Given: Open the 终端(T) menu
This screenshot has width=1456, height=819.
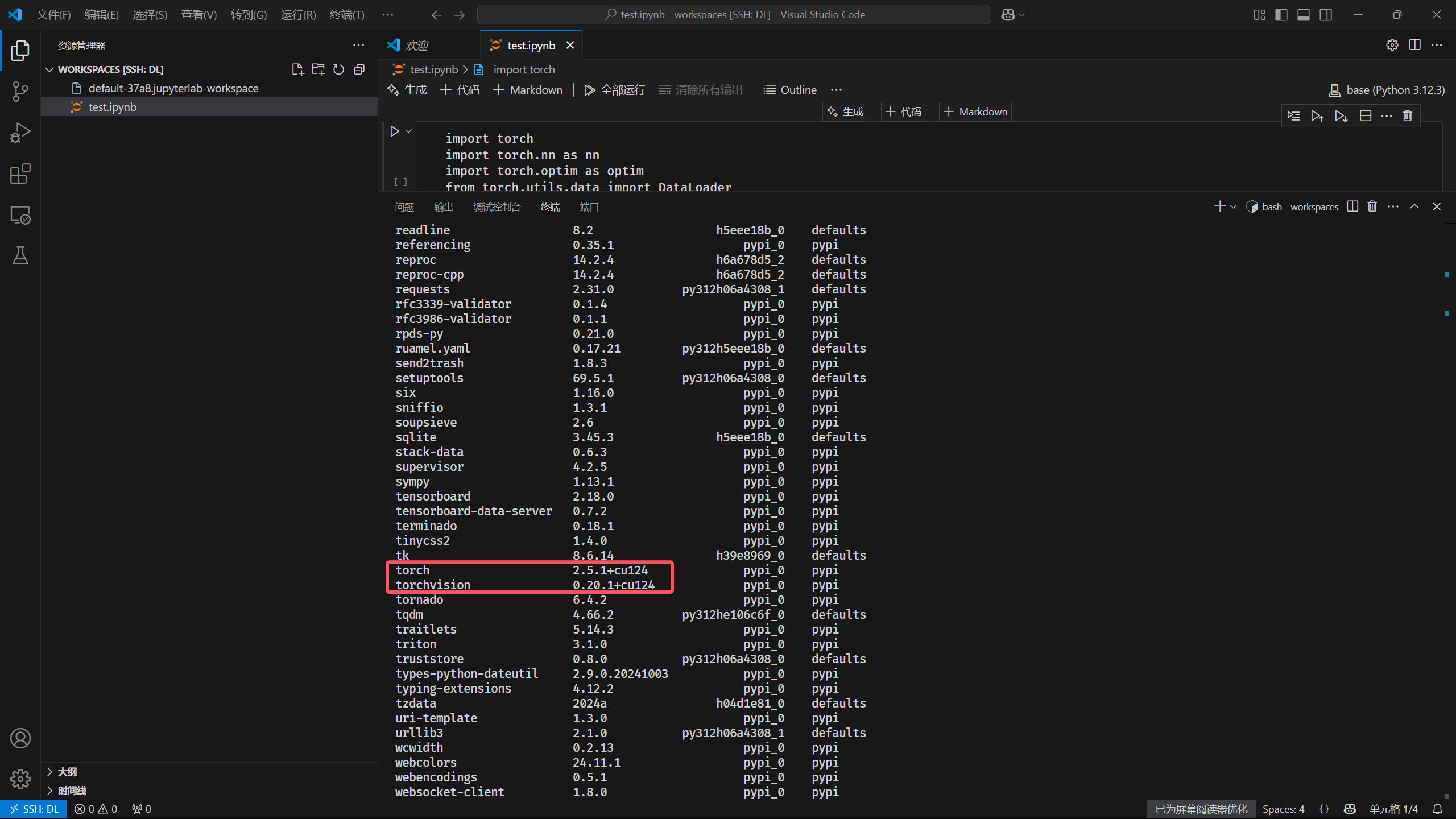Looking at the screenshot, I should [347, 15].
